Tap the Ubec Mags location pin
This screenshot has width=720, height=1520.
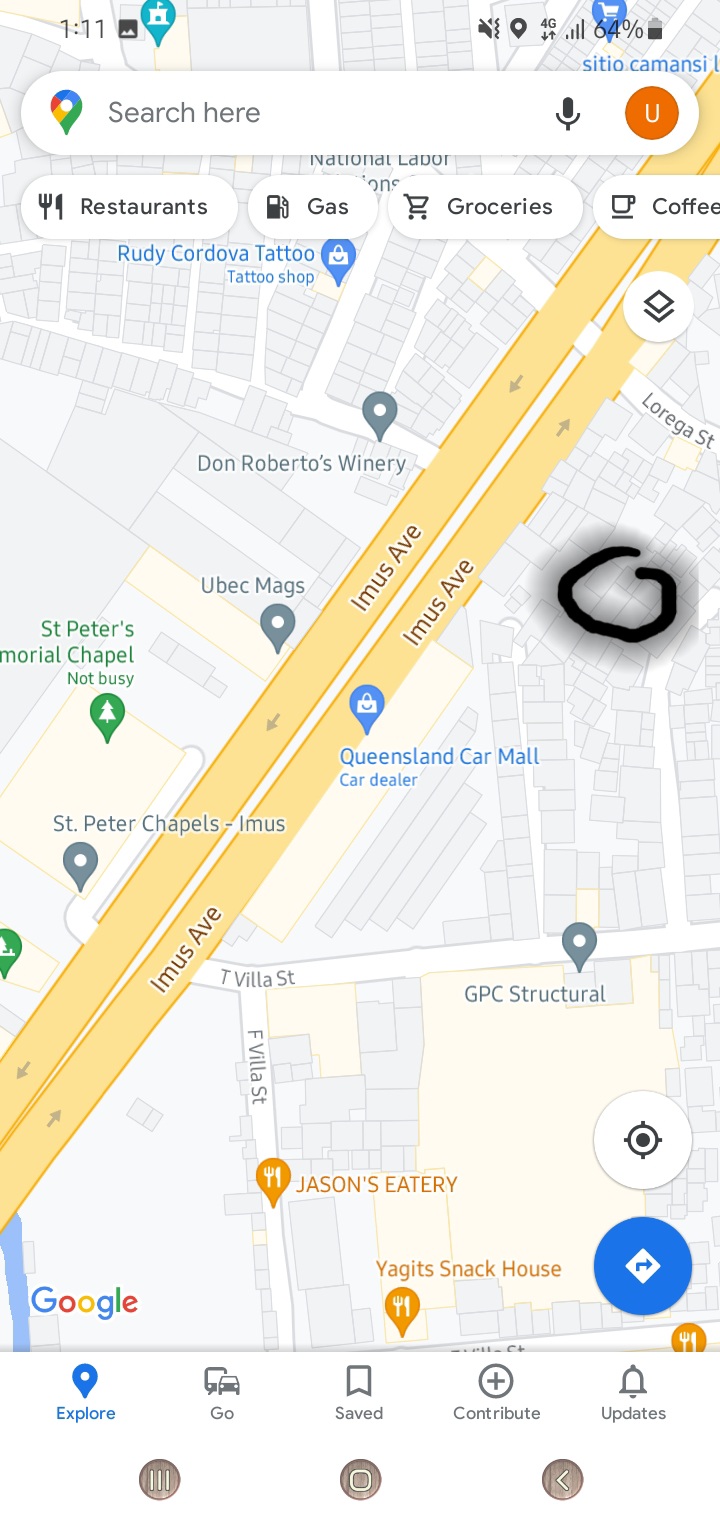(277, 627)
